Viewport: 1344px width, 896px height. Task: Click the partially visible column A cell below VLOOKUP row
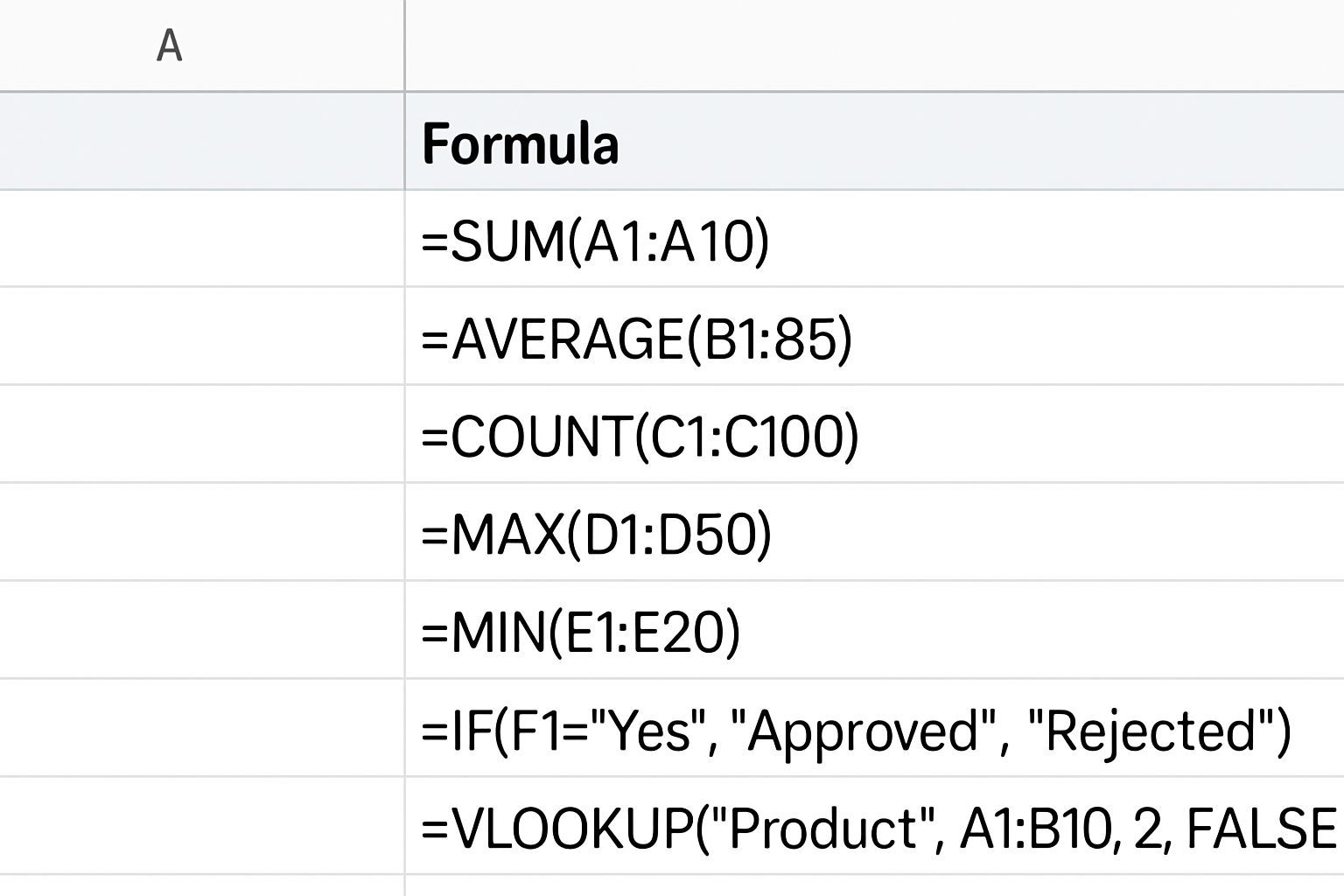click(x=201, y=885)
